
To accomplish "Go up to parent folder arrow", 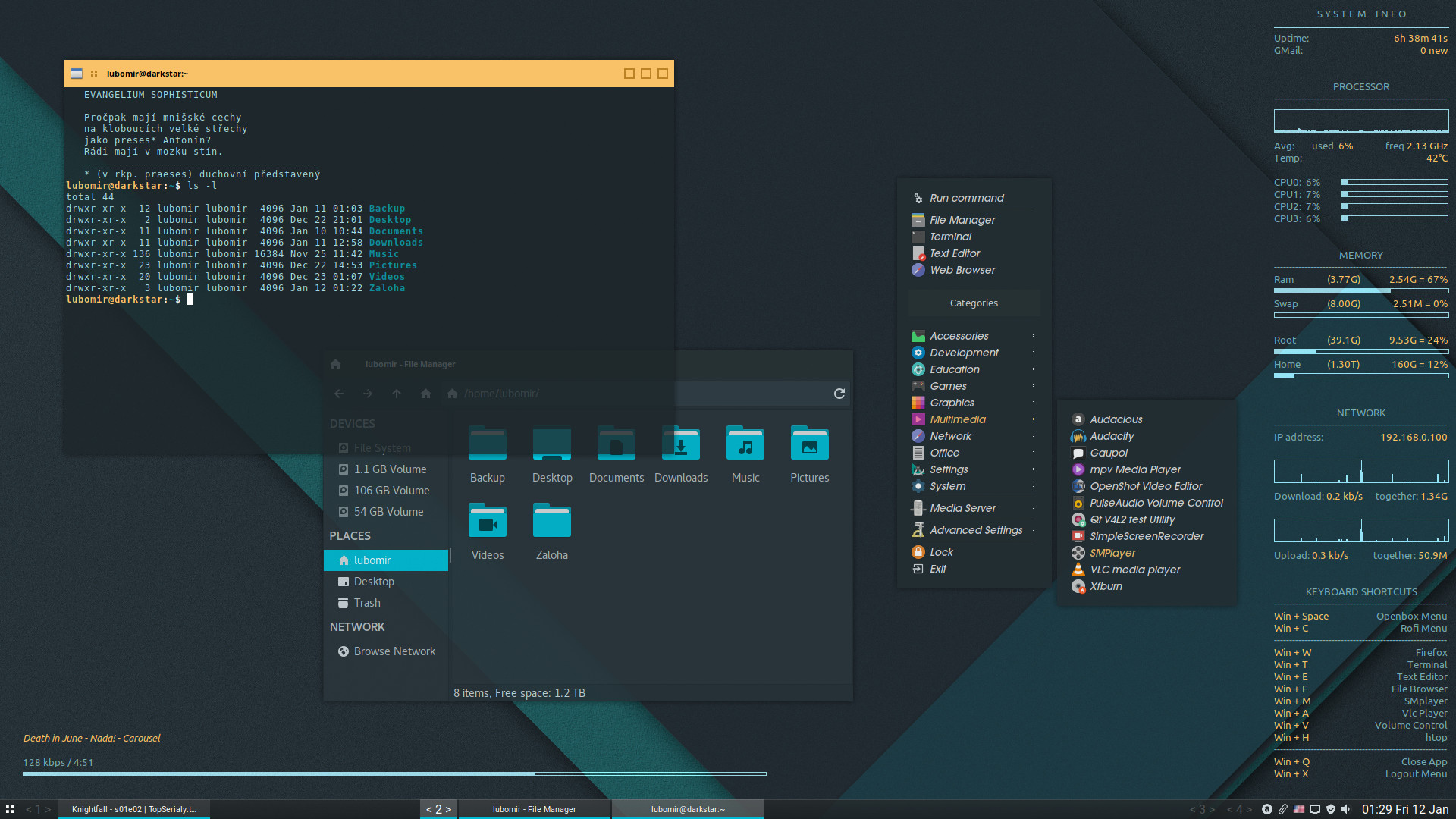I will 397,394.
